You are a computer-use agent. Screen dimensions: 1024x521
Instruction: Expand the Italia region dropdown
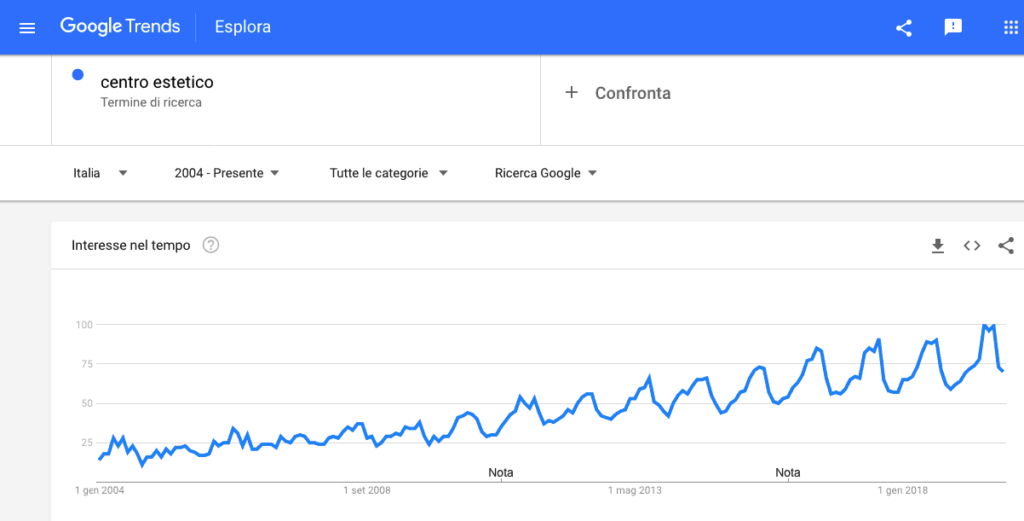(x=101, y=173)
